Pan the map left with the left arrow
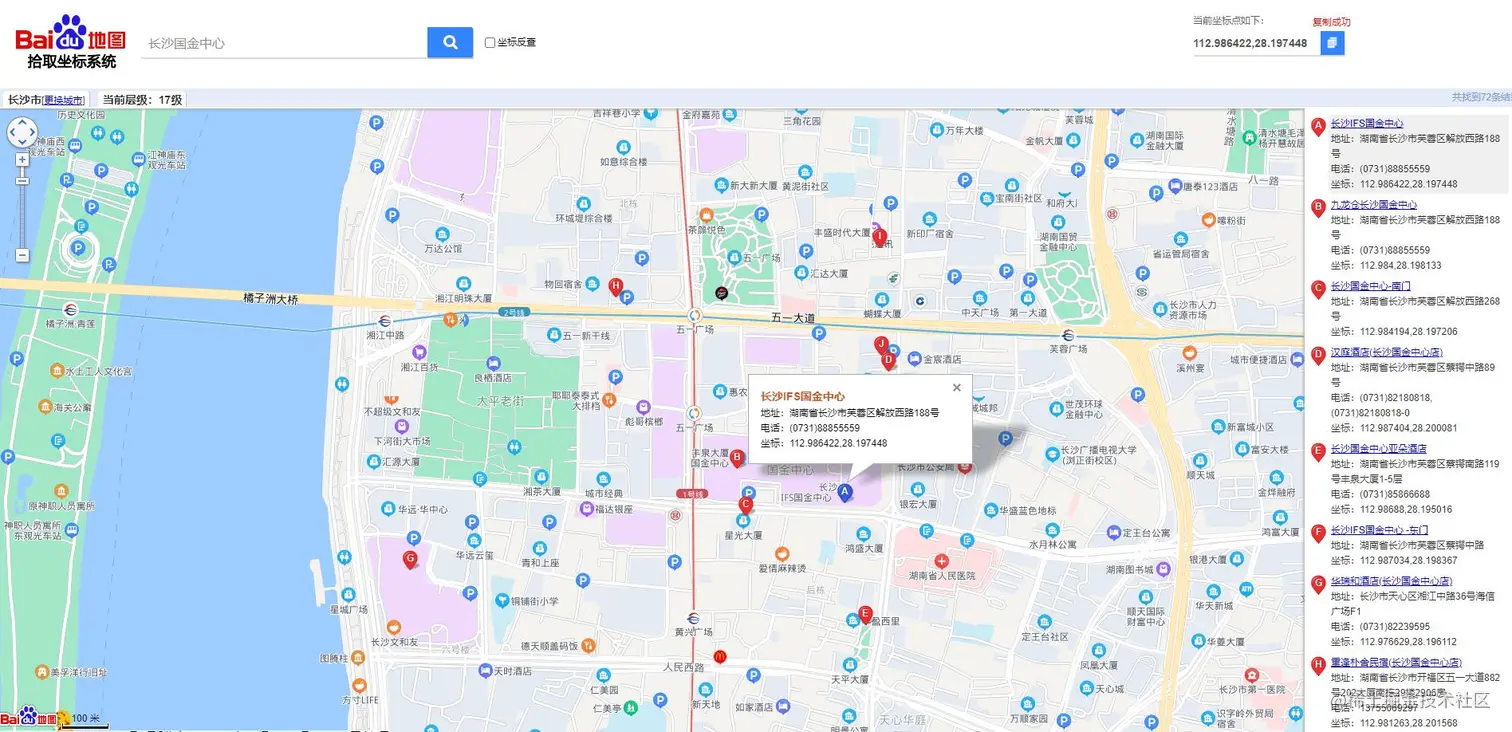 (12, 133)
